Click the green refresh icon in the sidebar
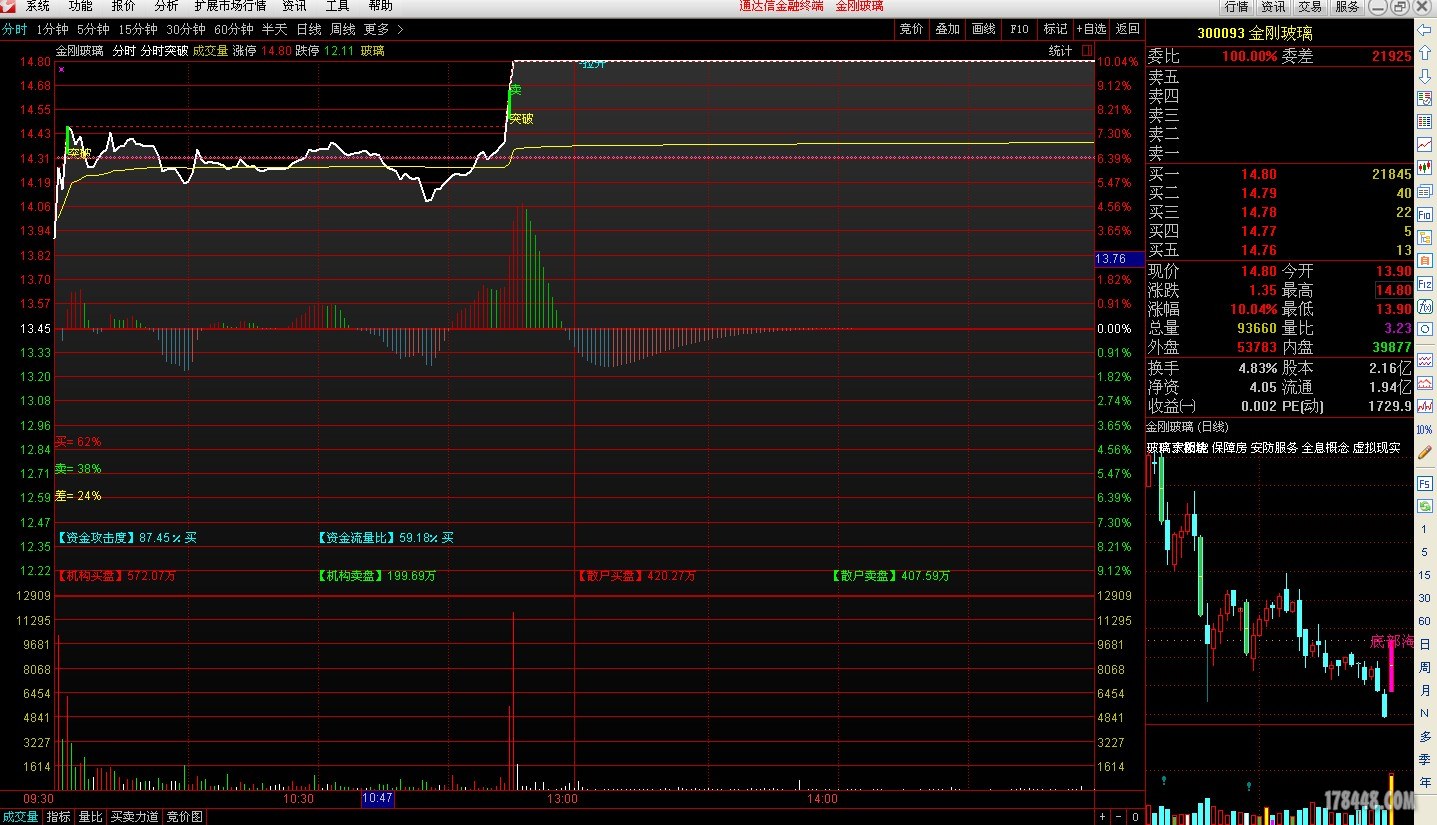Viewport: 1437px width, 825px height. click(x=1424, y=506)
